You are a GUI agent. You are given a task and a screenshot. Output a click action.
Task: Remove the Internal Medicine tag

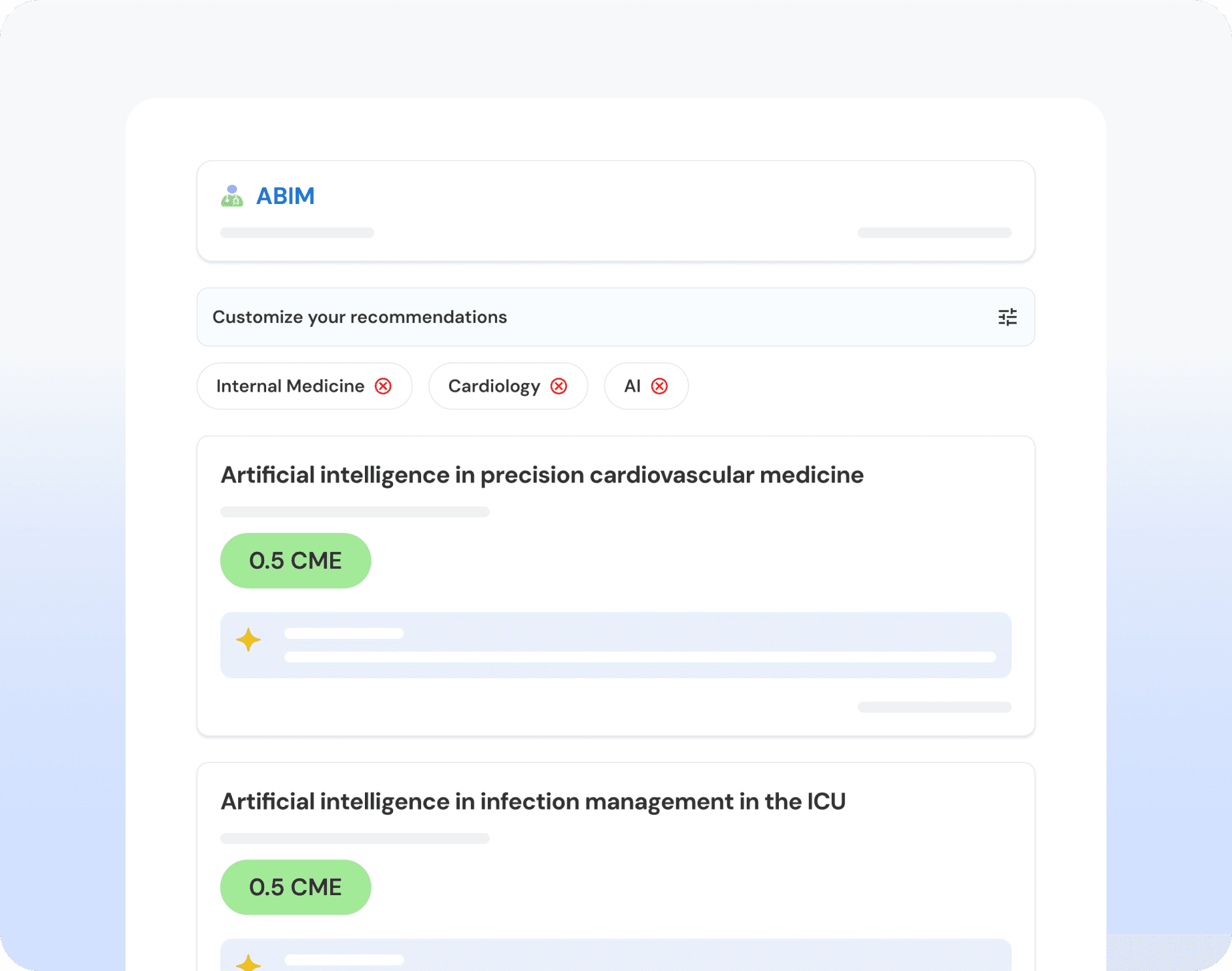click(x=383, y=386)
